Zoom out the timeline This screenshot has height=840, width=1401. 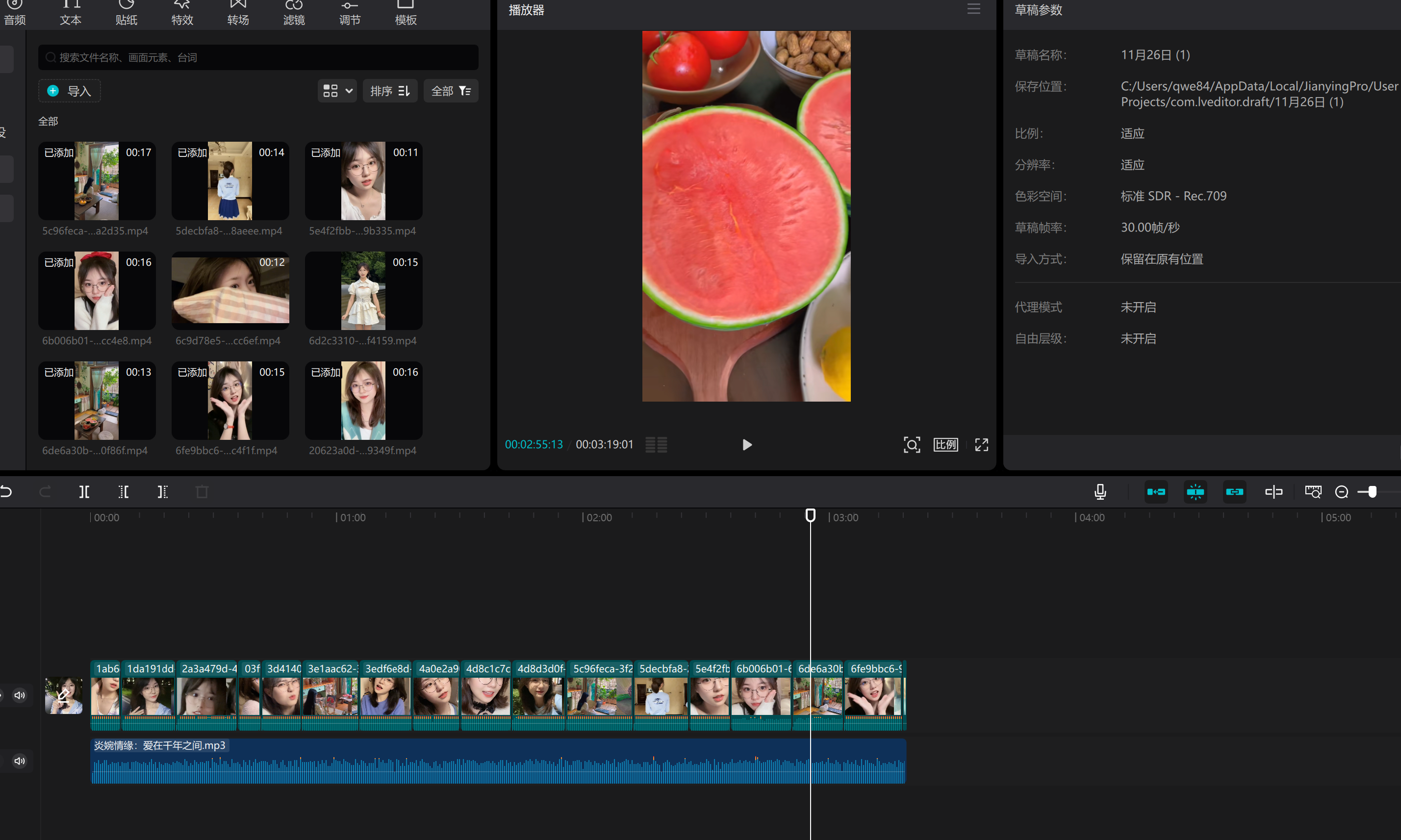pyautogui.click(x=1342, y=492)
